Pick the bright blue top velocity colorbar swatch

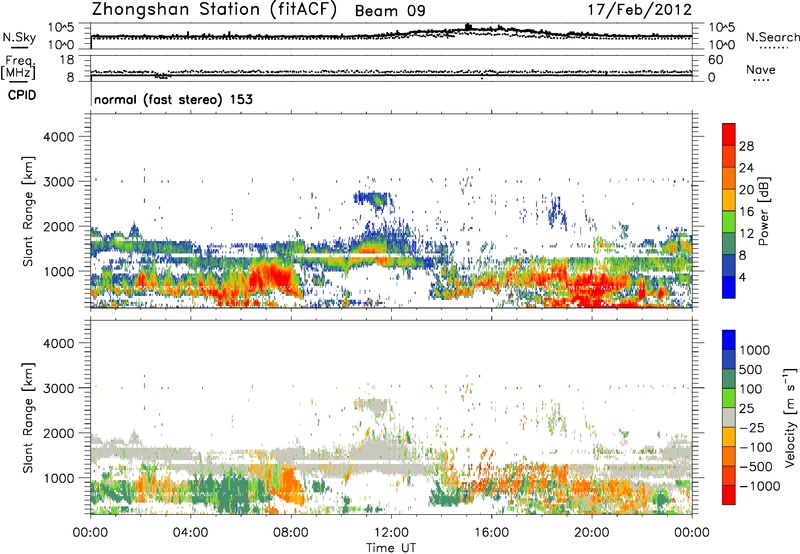[x=729, y=340]
